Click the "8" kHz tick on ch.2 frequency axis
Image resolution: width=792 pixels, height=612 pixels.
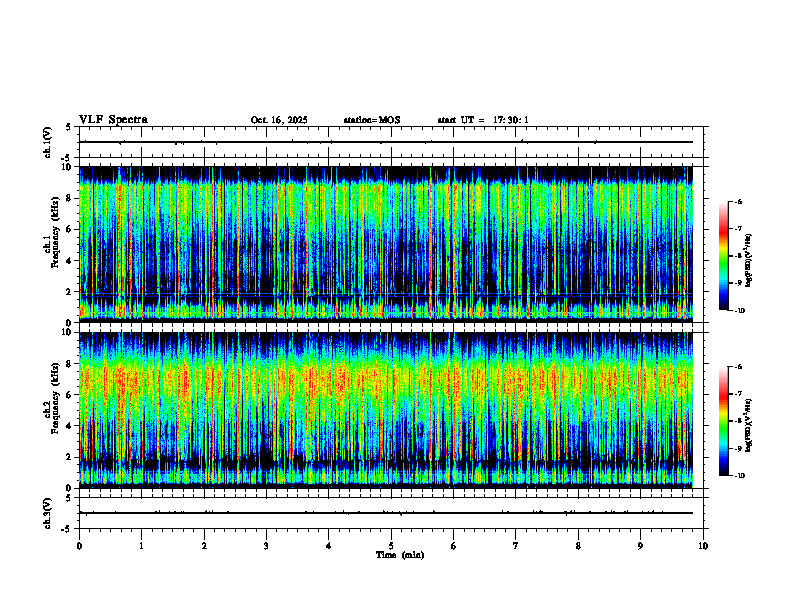[70, 364]
